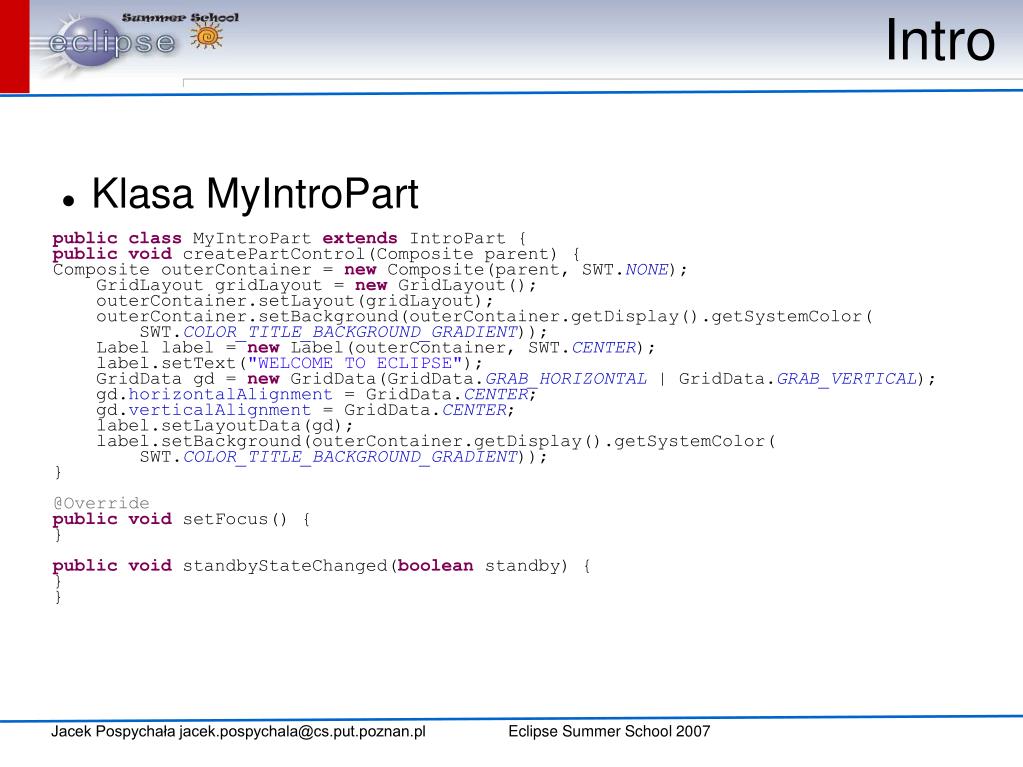
Task: Click the "gd.horizontalAlignment" line
Action: pos(316,395)
